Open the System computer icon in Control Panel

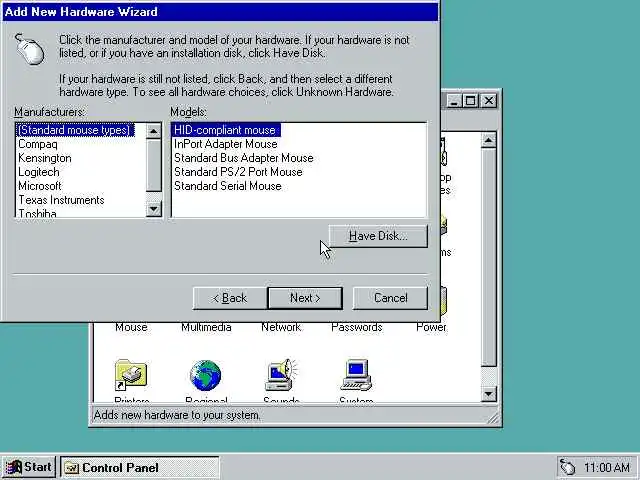coord(356,375)
